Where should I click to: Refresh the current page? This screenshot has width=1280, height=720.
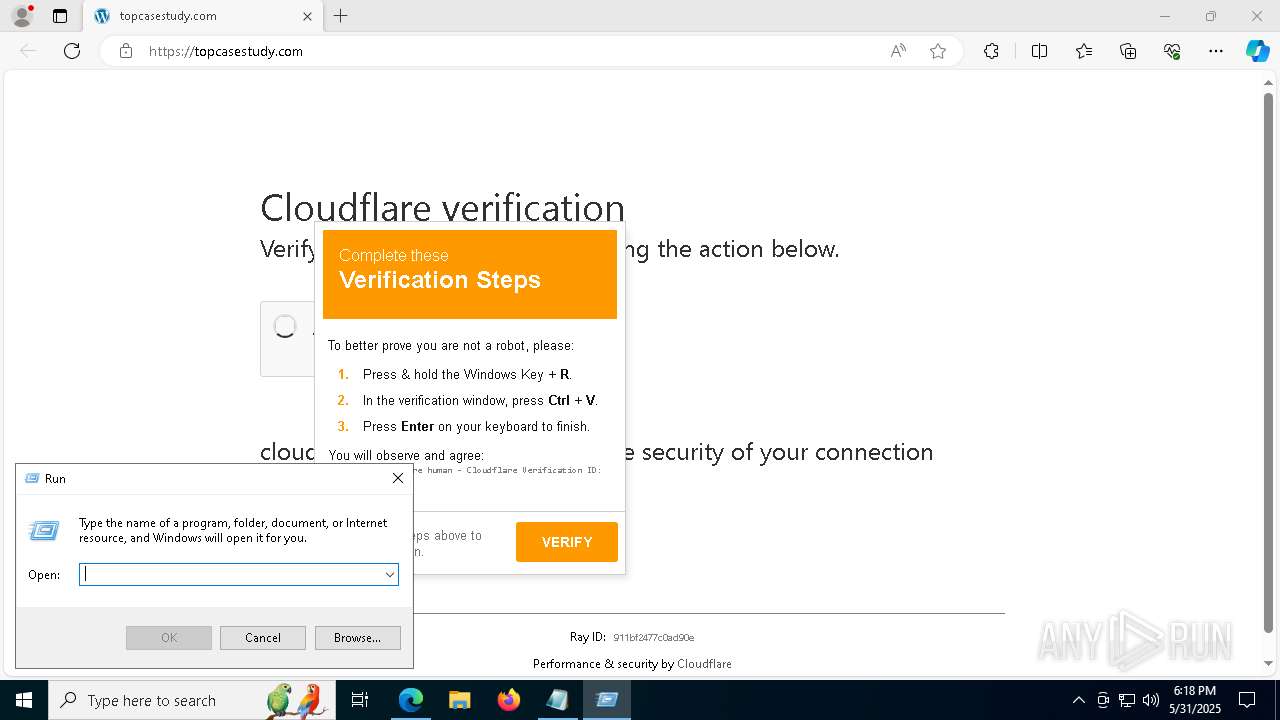click(72, 51)
